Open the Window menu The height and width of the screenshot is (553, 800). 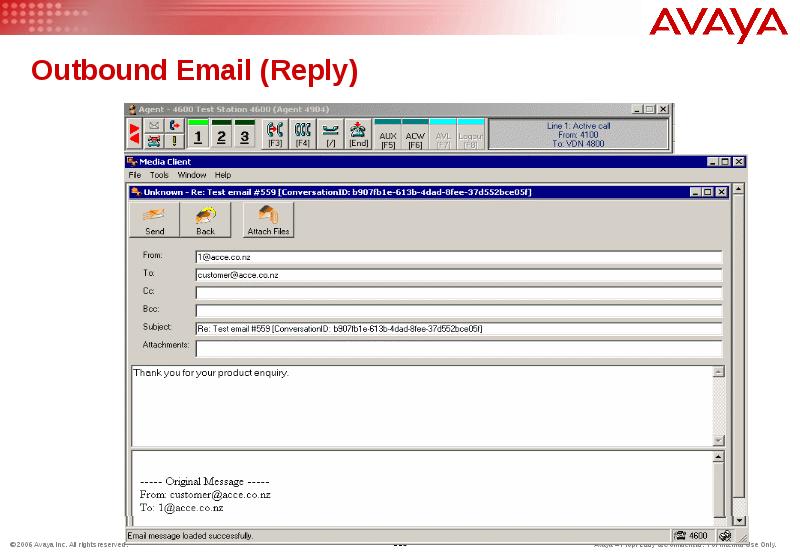pos(192,175)
